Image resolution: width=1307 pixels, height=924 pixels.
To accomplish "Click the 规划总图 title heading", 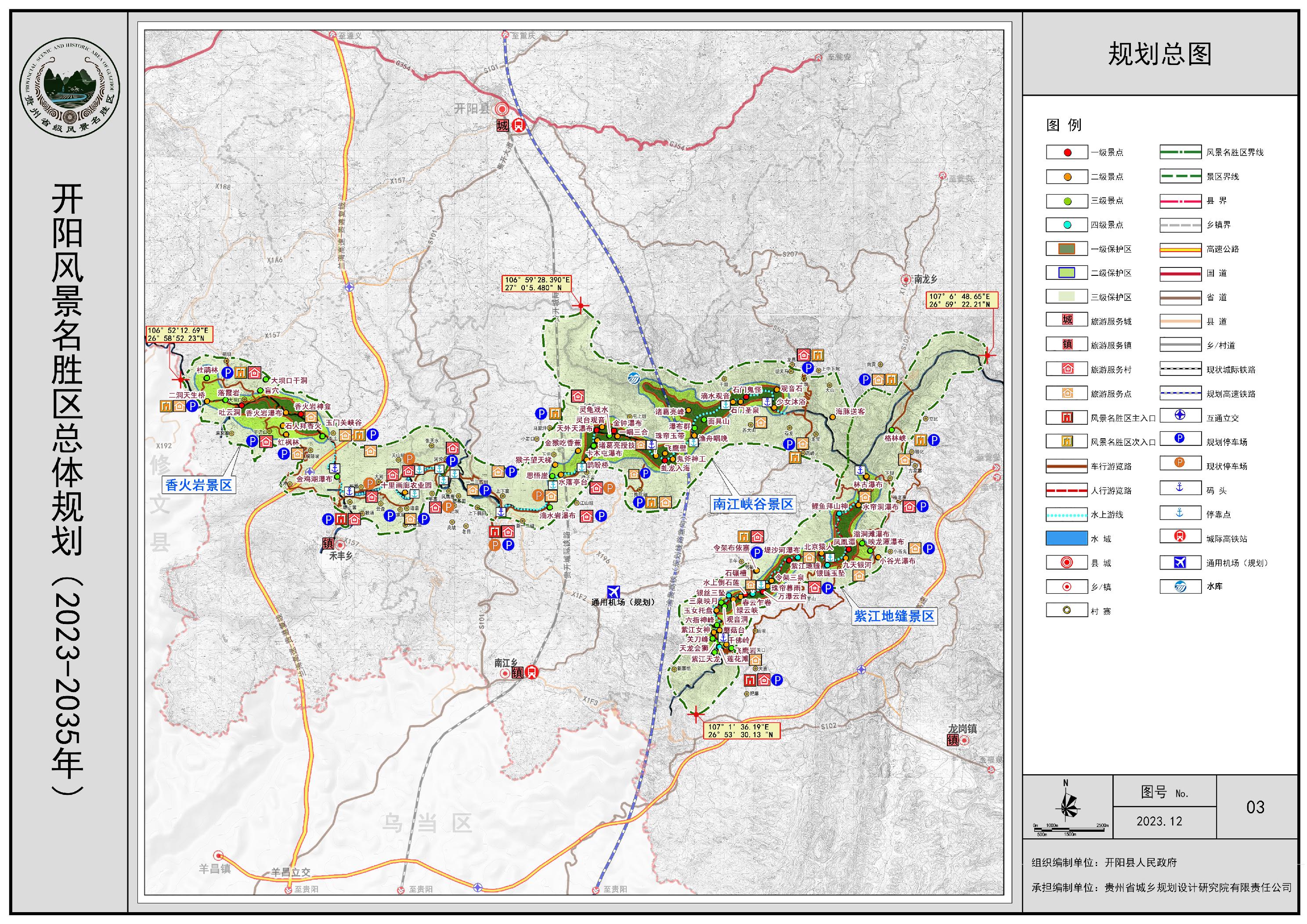I will [1159, 54].
